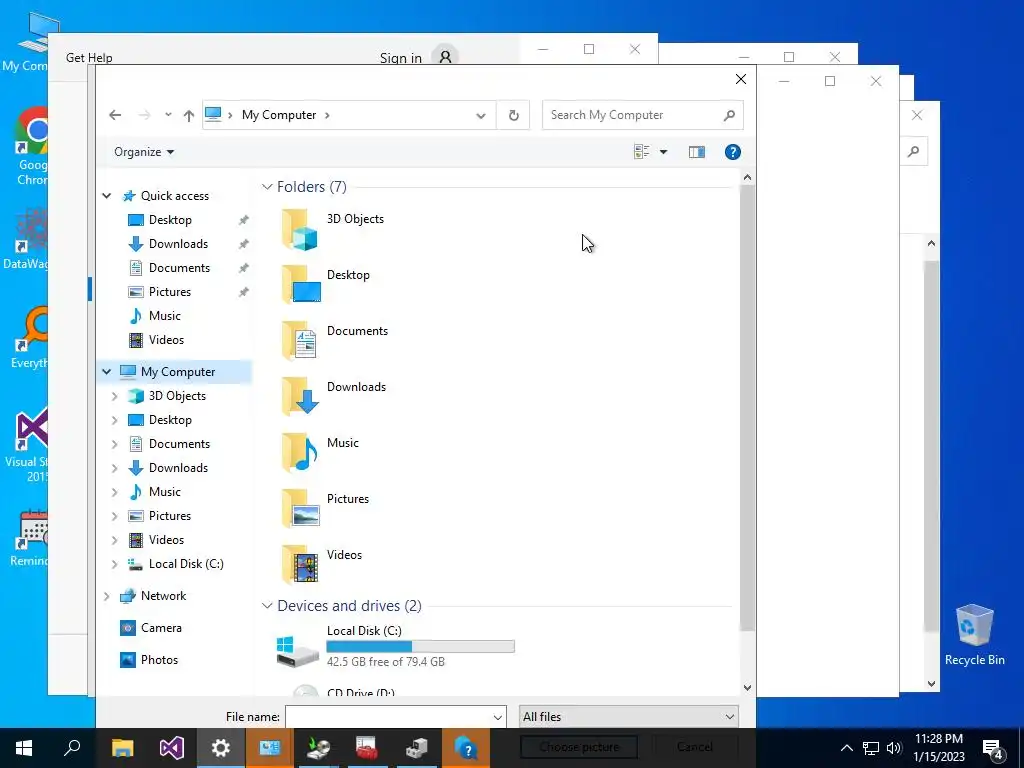1024x768 pixels.
Task: Expand Local Disk (C:) in the tree
Action: [x=114, y=564]
